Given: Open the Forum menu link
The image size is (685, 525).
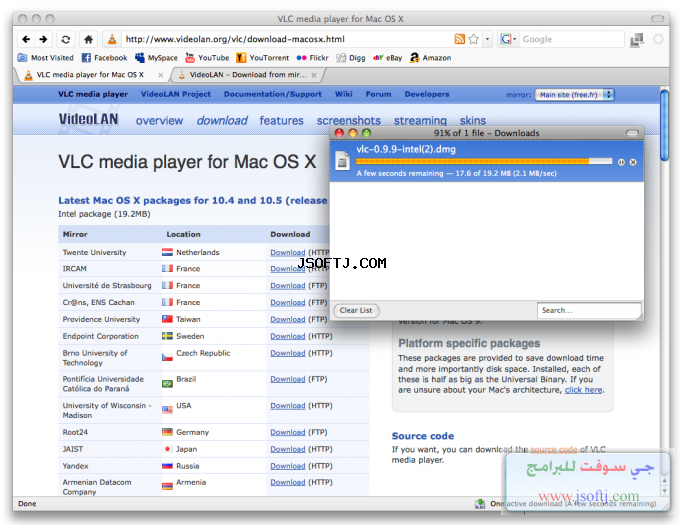Looking at the screenshot, I should point(378,94).
